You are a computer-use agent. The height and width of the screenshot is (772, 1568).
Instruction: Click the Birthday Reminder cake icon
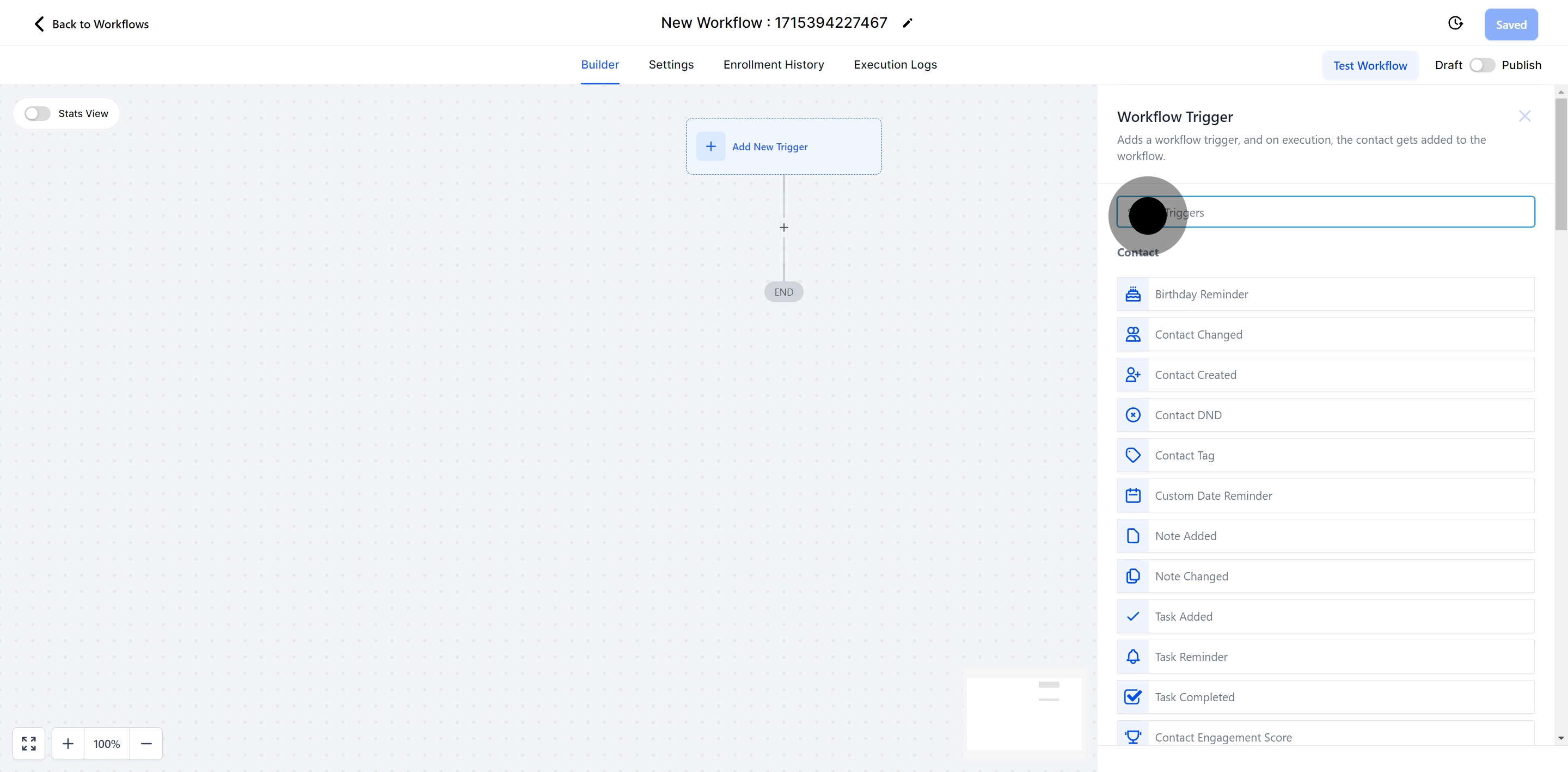[1133, 294]
